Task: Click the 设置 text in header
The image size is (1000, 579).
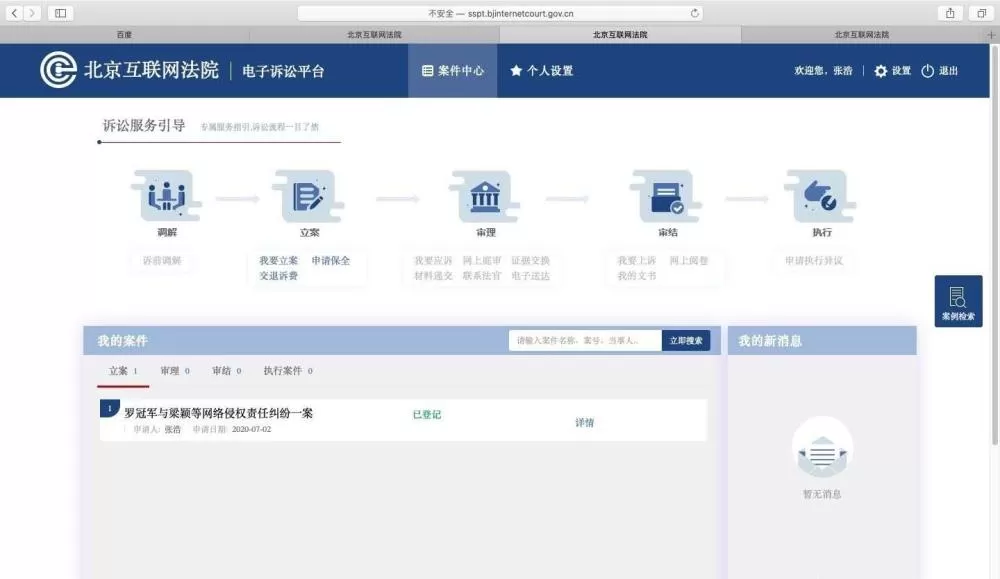Action: pyautogui.click(x=901, y=71)
